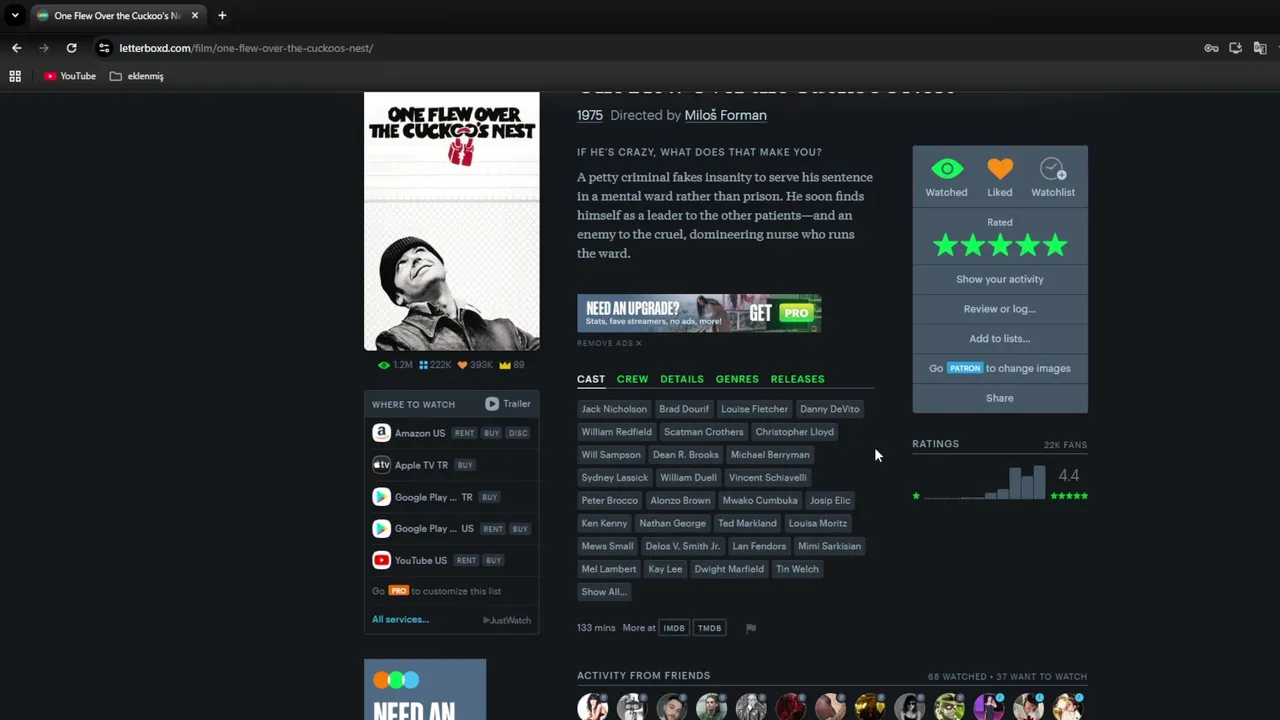Open the 22K FANS link
This screenshot has height=720, width=1280.
[x=1065, y=445]
